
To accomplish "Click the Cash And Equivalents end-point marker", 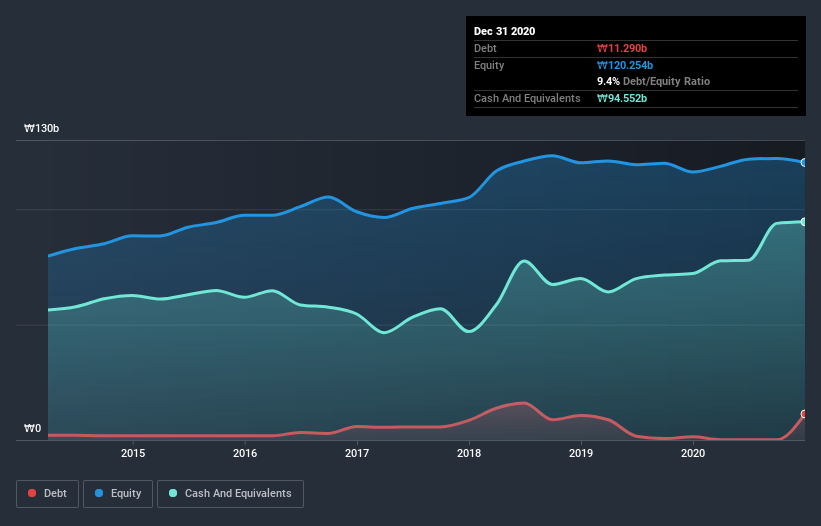I will coord(804,222).
